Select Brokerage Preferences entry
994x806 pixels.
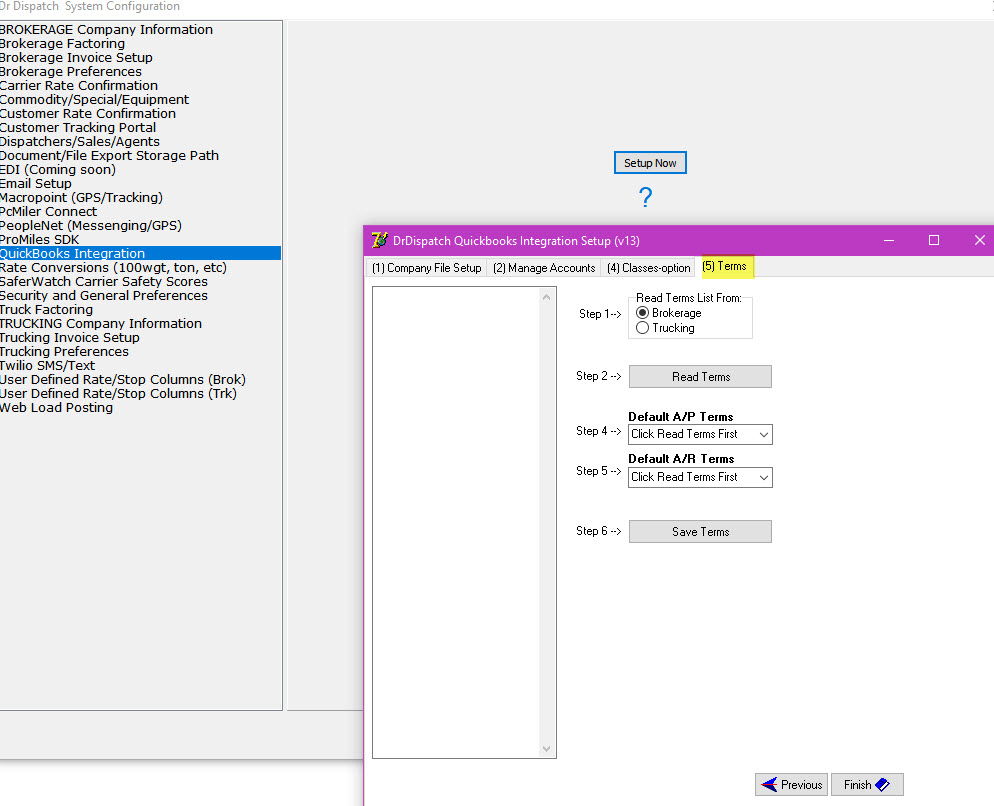(70, 72)
